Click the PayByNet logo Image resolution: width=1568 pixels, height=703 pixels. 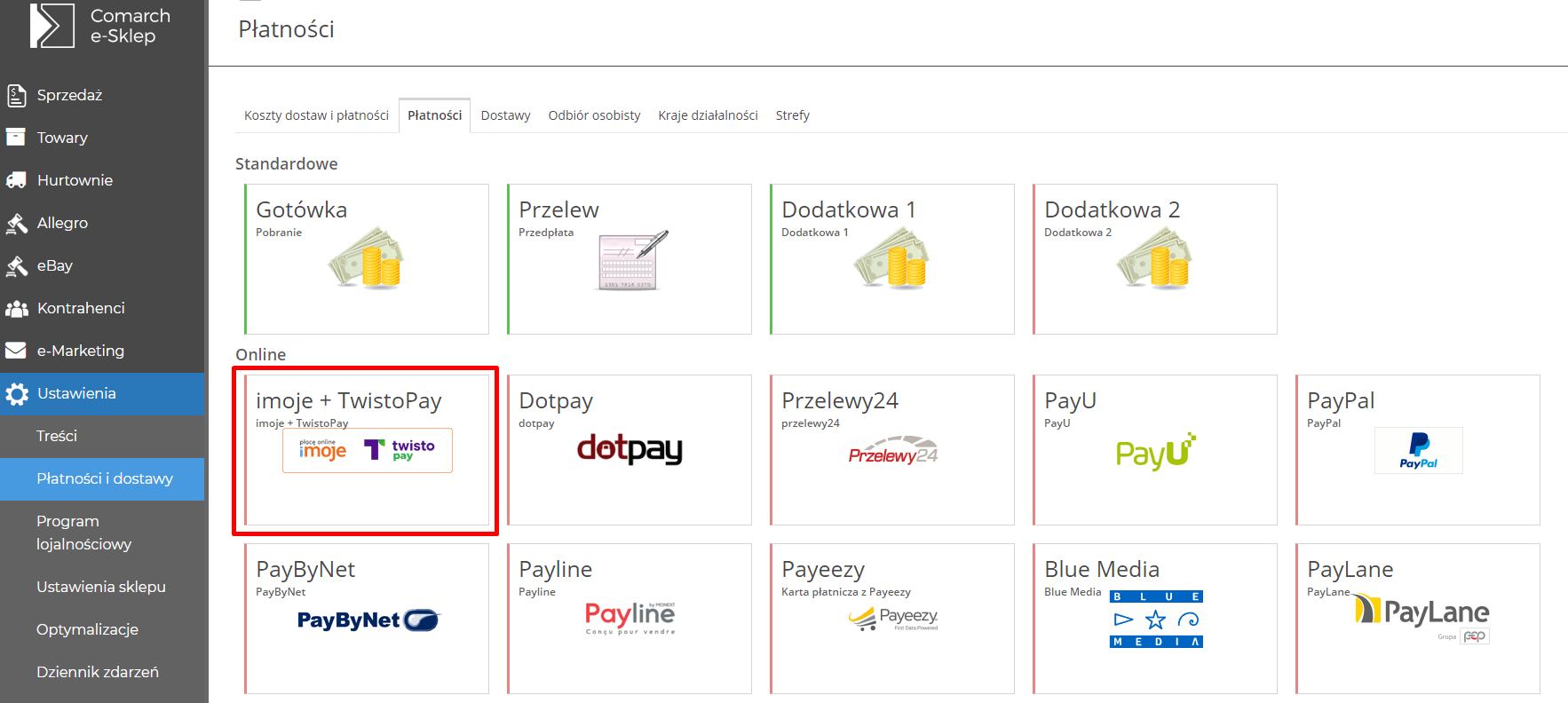[x=368, y=620]
